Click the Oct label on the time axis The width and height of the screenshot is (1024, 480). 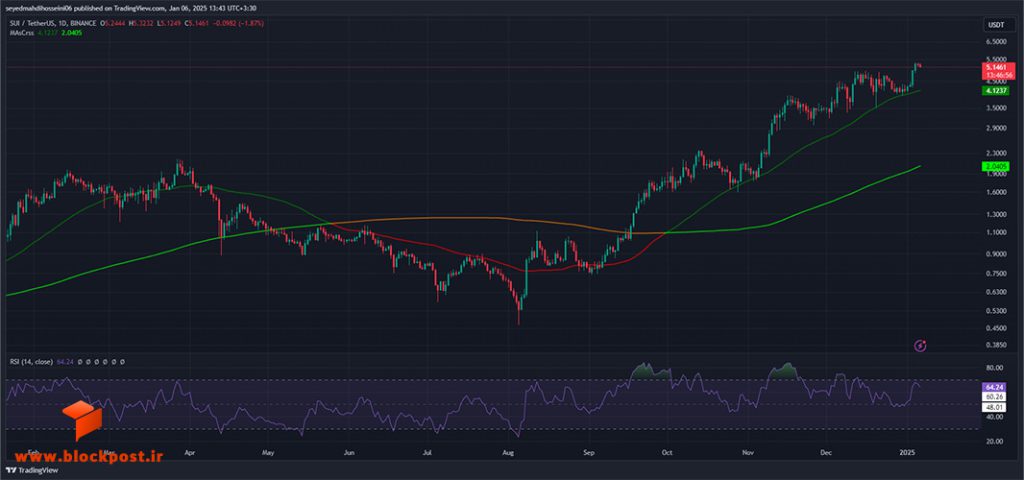tap(666, 452)
